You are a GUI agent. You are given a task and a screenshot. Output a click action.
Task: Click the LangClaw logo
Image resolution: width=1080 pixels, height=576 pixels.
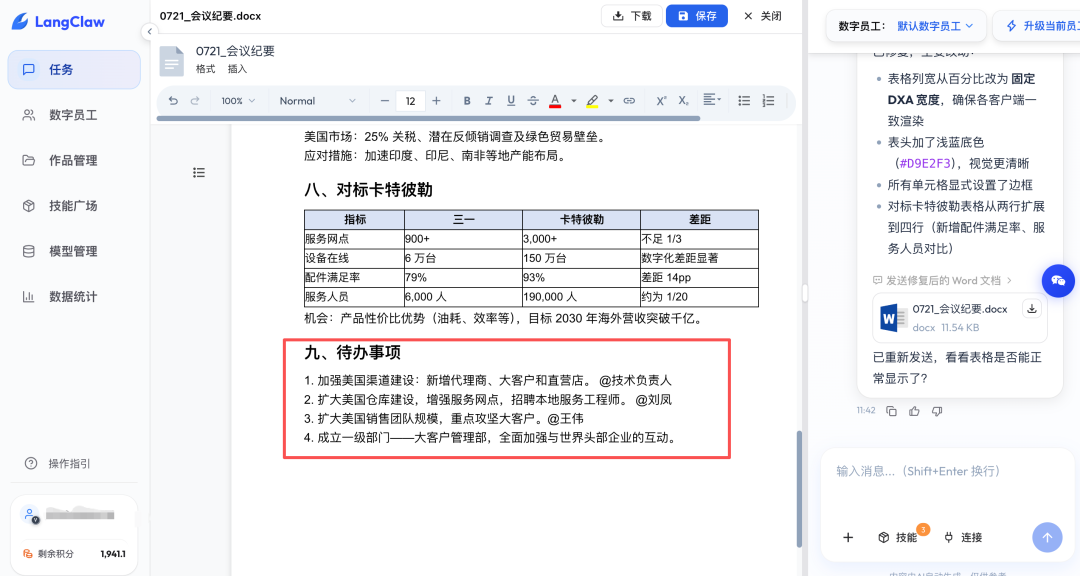[x=59, y=21]
